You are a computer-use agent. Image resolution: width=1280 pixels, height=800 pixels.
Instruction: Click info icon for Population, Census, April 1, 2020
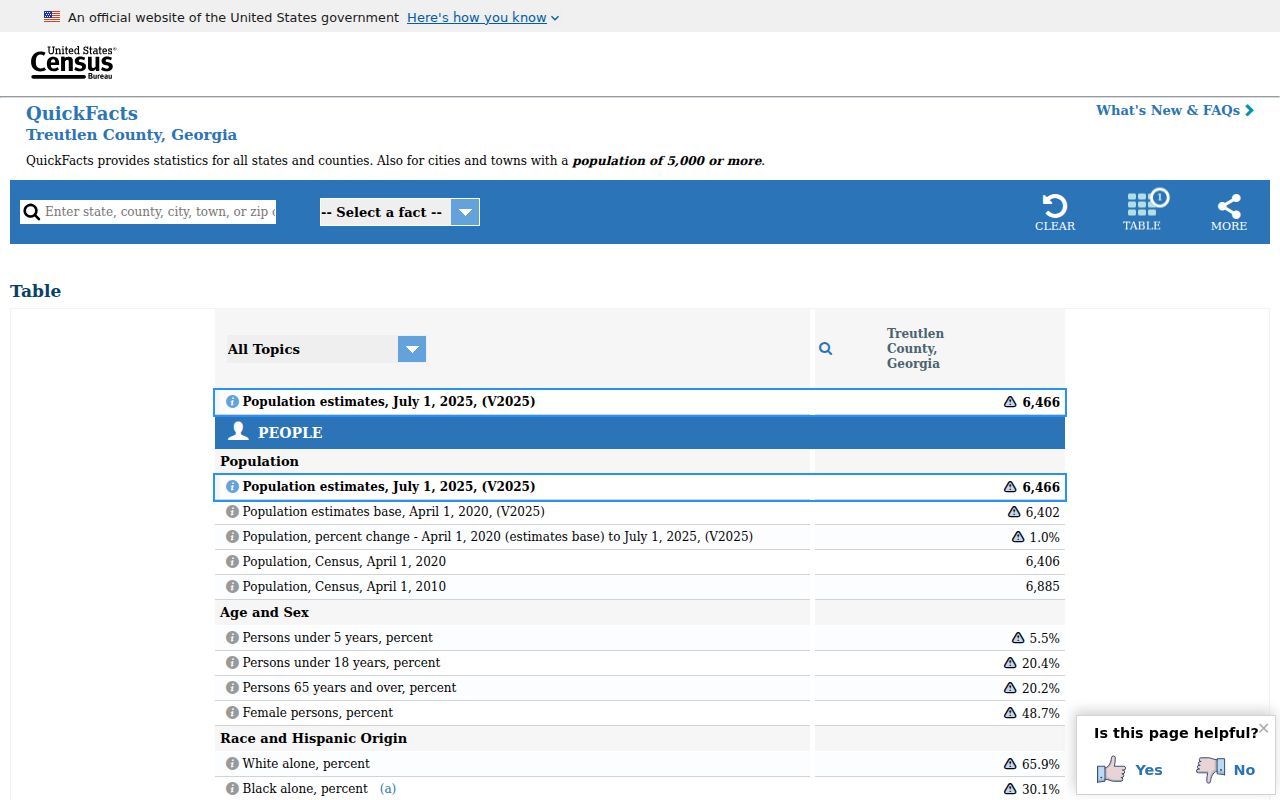coord(232,562)
